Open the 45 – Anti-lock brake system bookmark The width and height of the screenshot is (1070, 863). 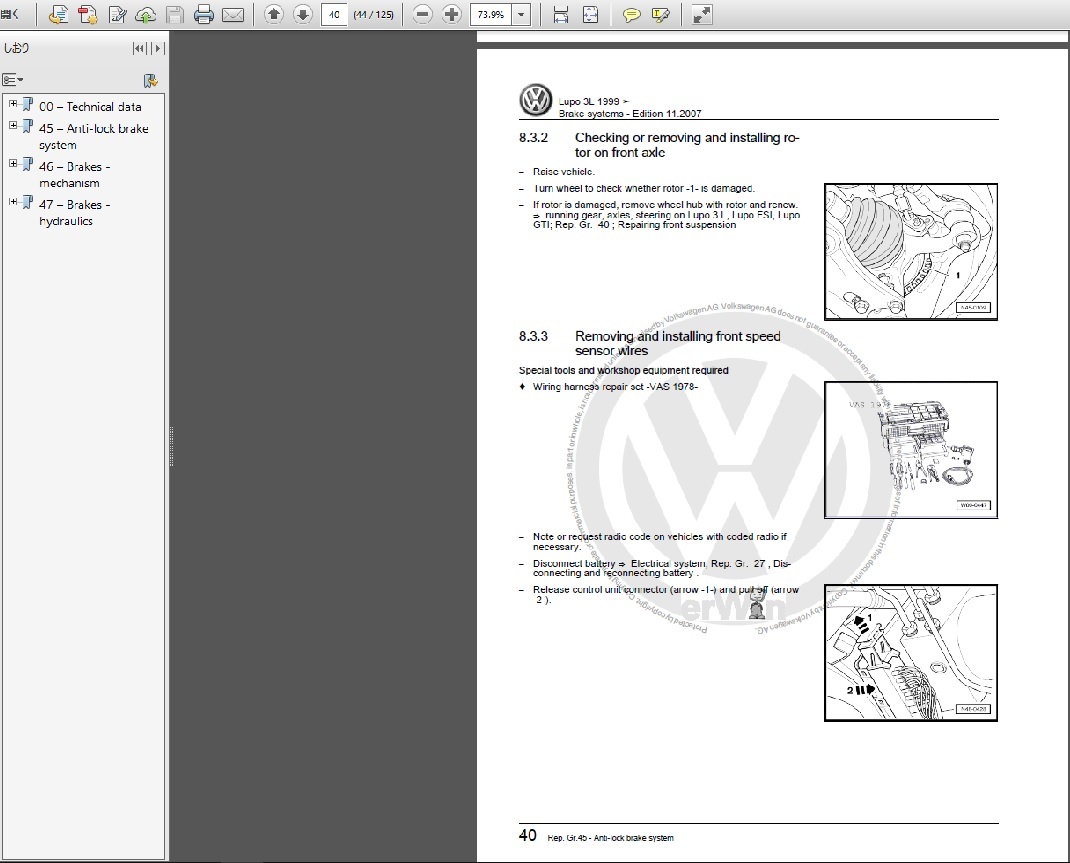pyautogui.click(x=93, y=136)
